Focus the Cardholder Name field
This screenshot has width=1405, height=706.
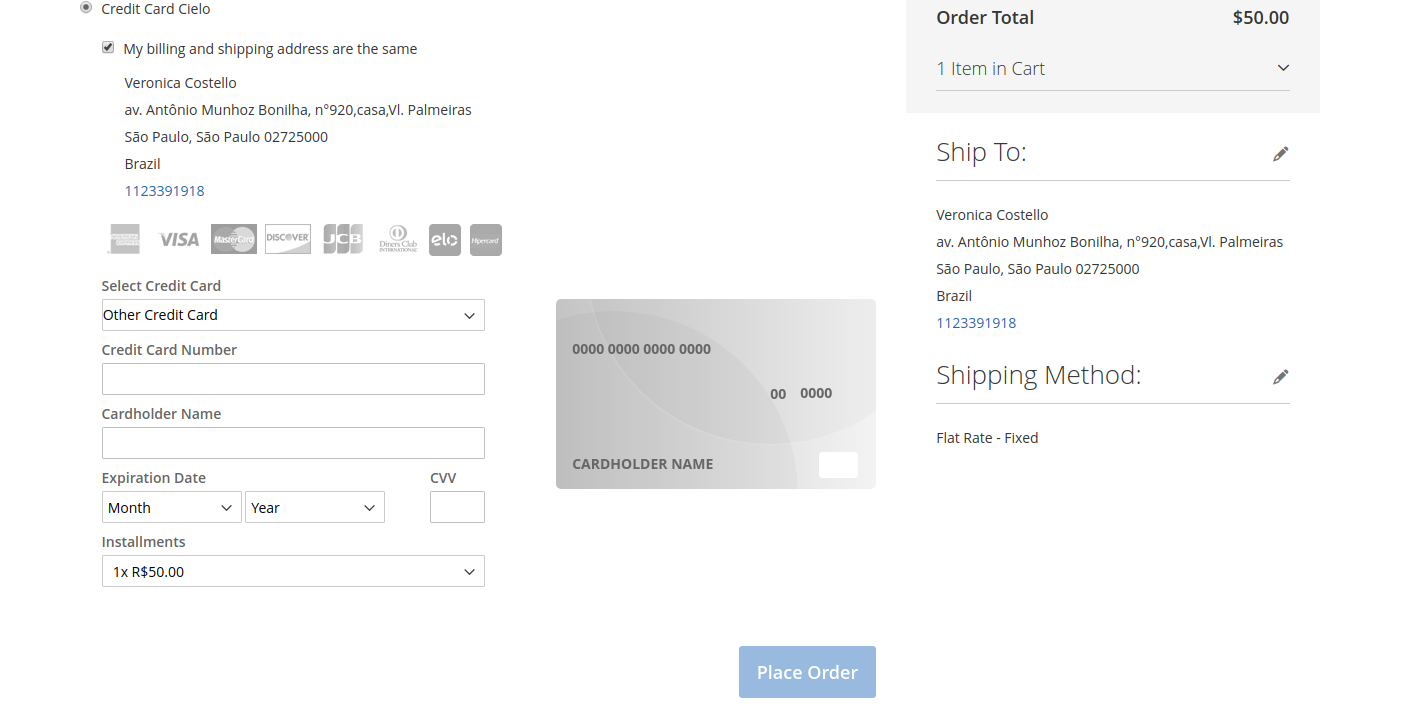(293, 443)
